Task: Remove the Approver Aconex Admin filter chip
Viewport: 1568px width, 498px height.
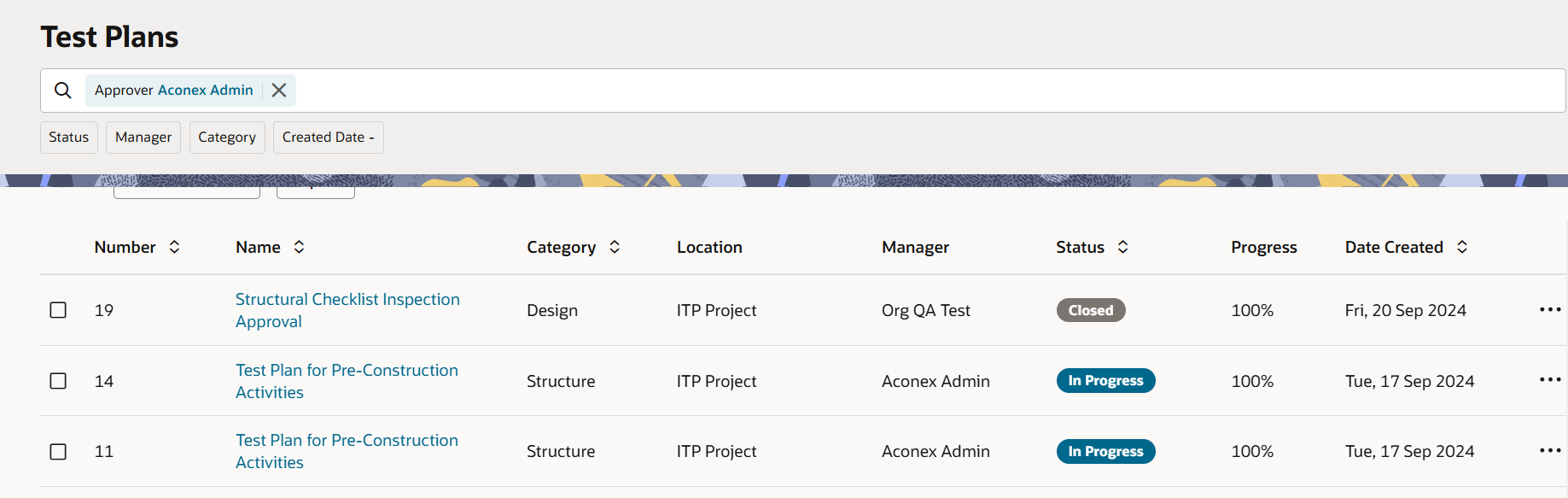Action: coord(279,91)
